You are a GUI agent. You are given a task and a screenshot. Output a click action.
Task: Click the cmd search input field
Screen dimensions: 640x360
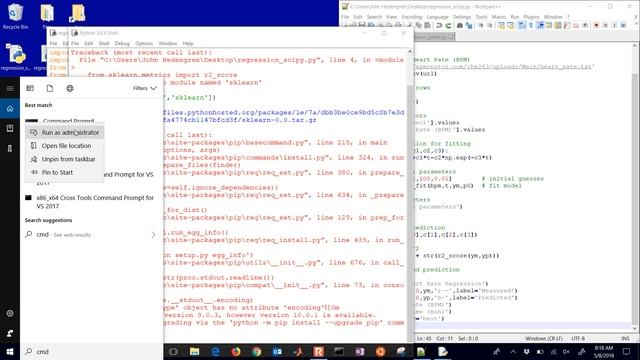coord(91,351)
